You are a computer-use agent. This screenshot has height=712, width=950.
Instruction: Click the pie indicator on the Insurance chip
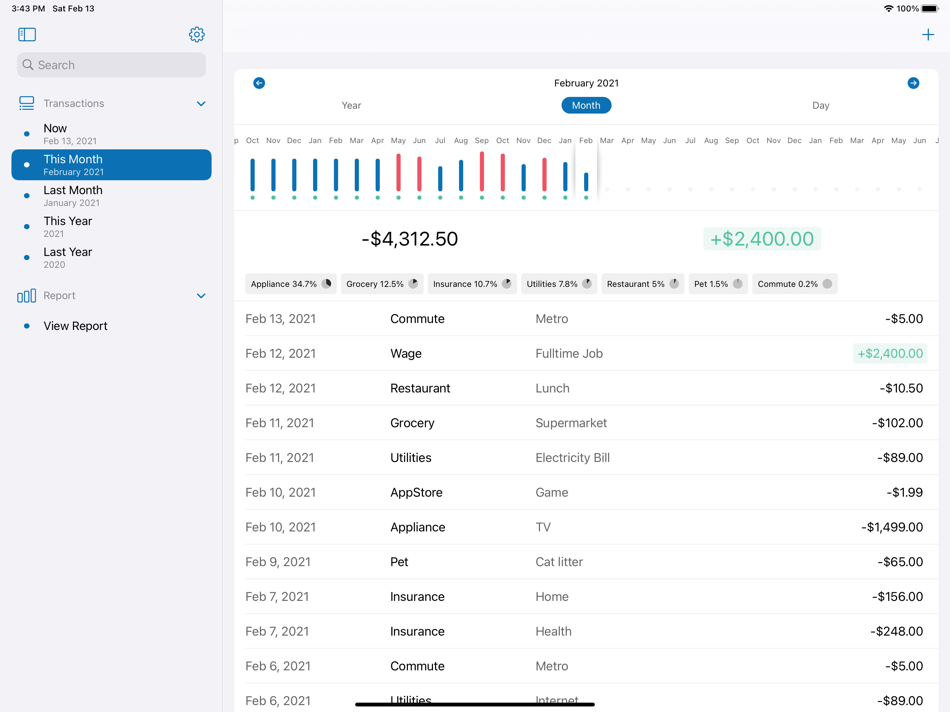coord(506,283)
